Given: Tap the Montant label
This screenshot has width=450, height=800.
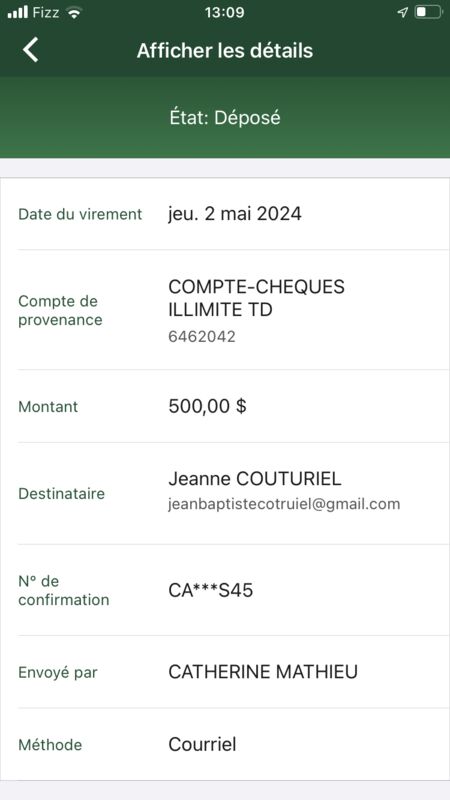Looking at the screenshot, I should pyautogui.click(x=48, y=407).
